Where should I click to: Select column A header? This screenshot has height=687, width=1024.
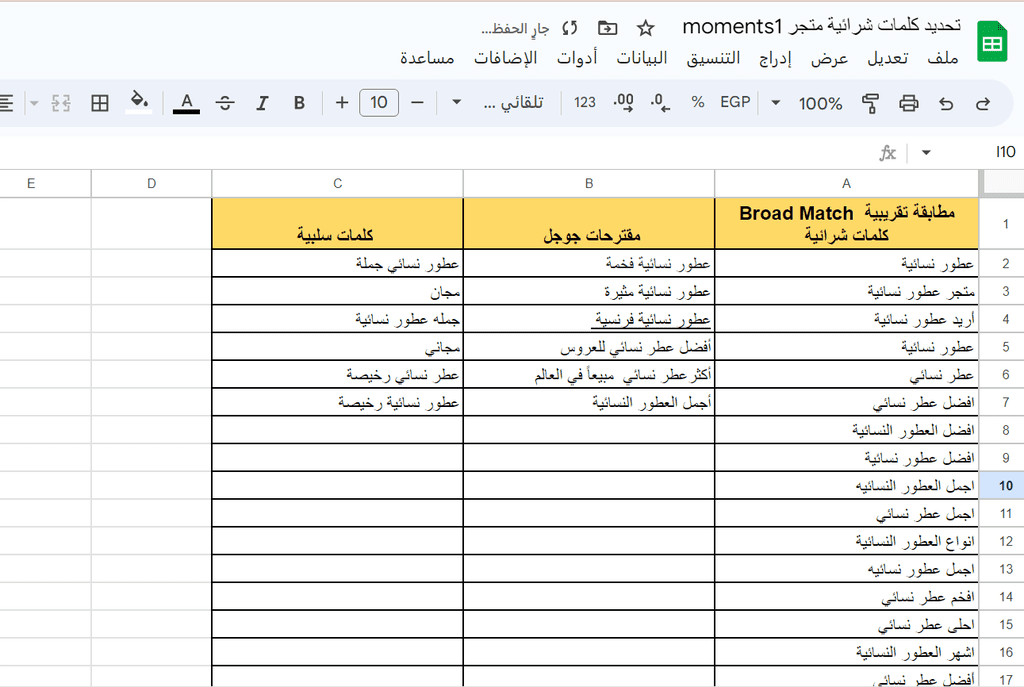point(846,184)
